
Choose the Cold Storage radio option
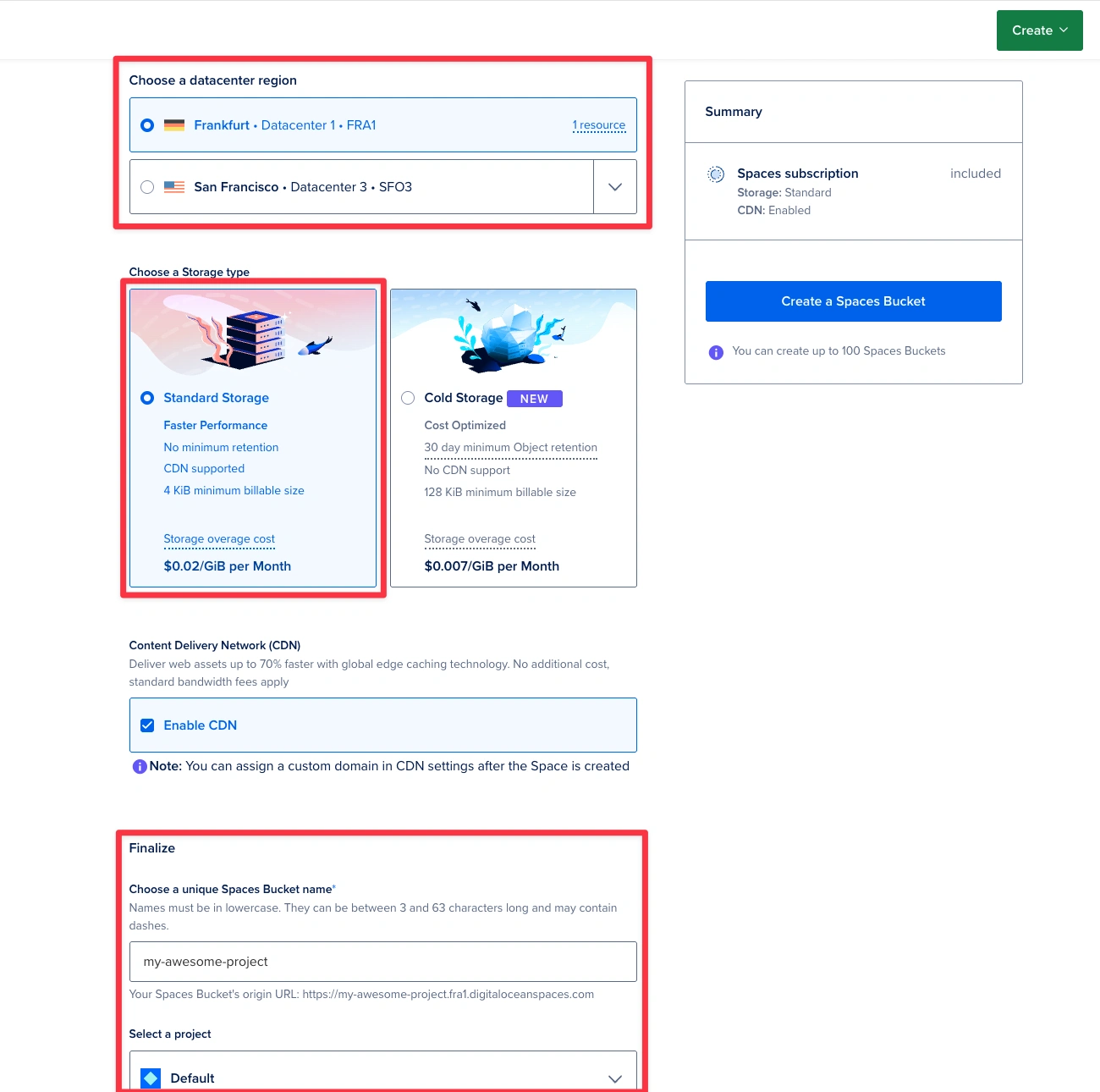click(408, 398)
